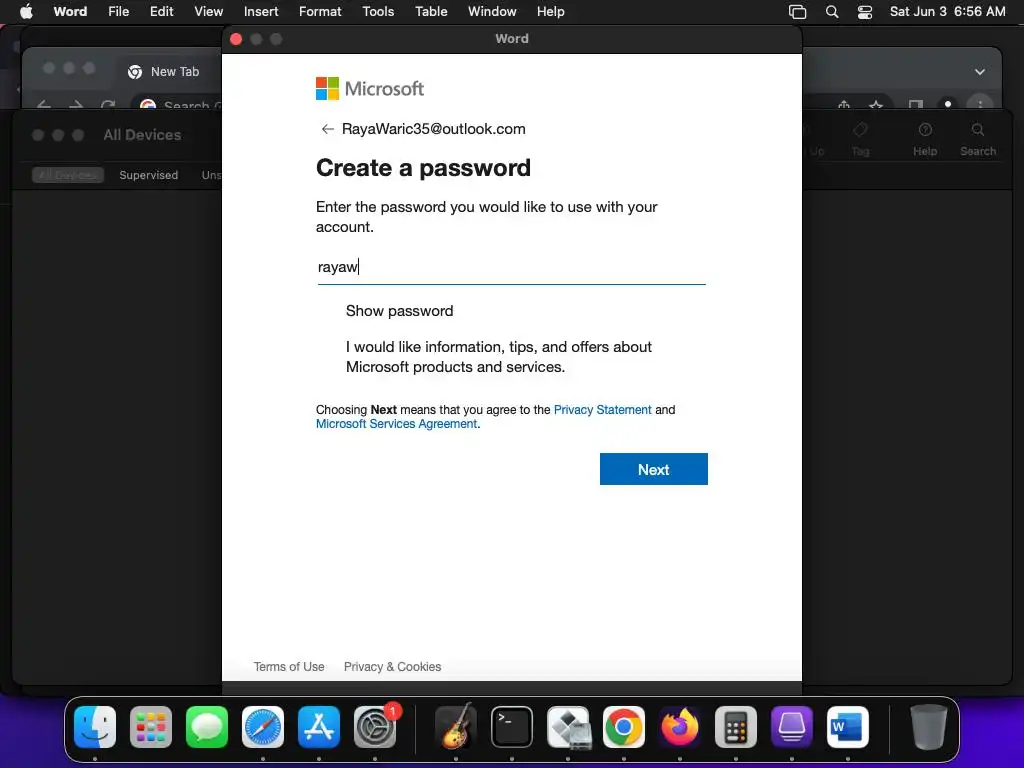The image size is (1024, 768).
Task: Open Terminal from the Dock
Action: tap(511, 727)
